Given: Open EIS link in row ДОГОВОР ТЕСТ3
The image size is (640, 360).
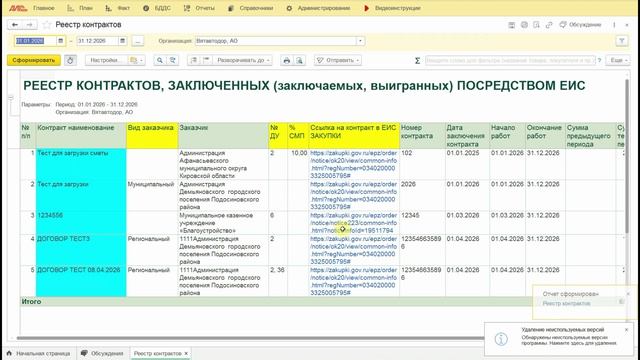Looking at the screenshot, I should click(353, 250).
